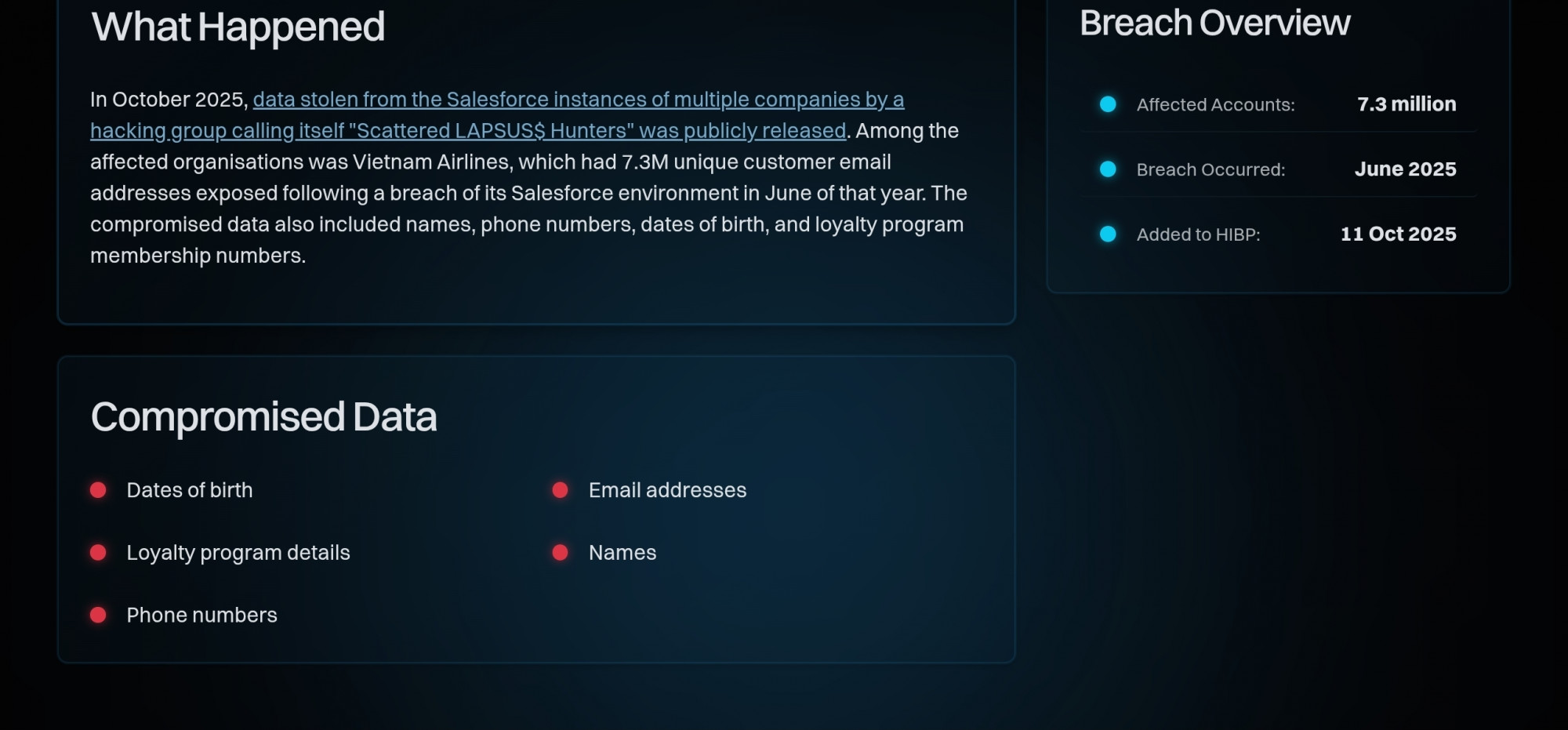Image resolution: width=1568 pixels, height=730 pixels.
Task: Select the 11 Oct 2025 date value
Action: click(x=1398, y=234)
